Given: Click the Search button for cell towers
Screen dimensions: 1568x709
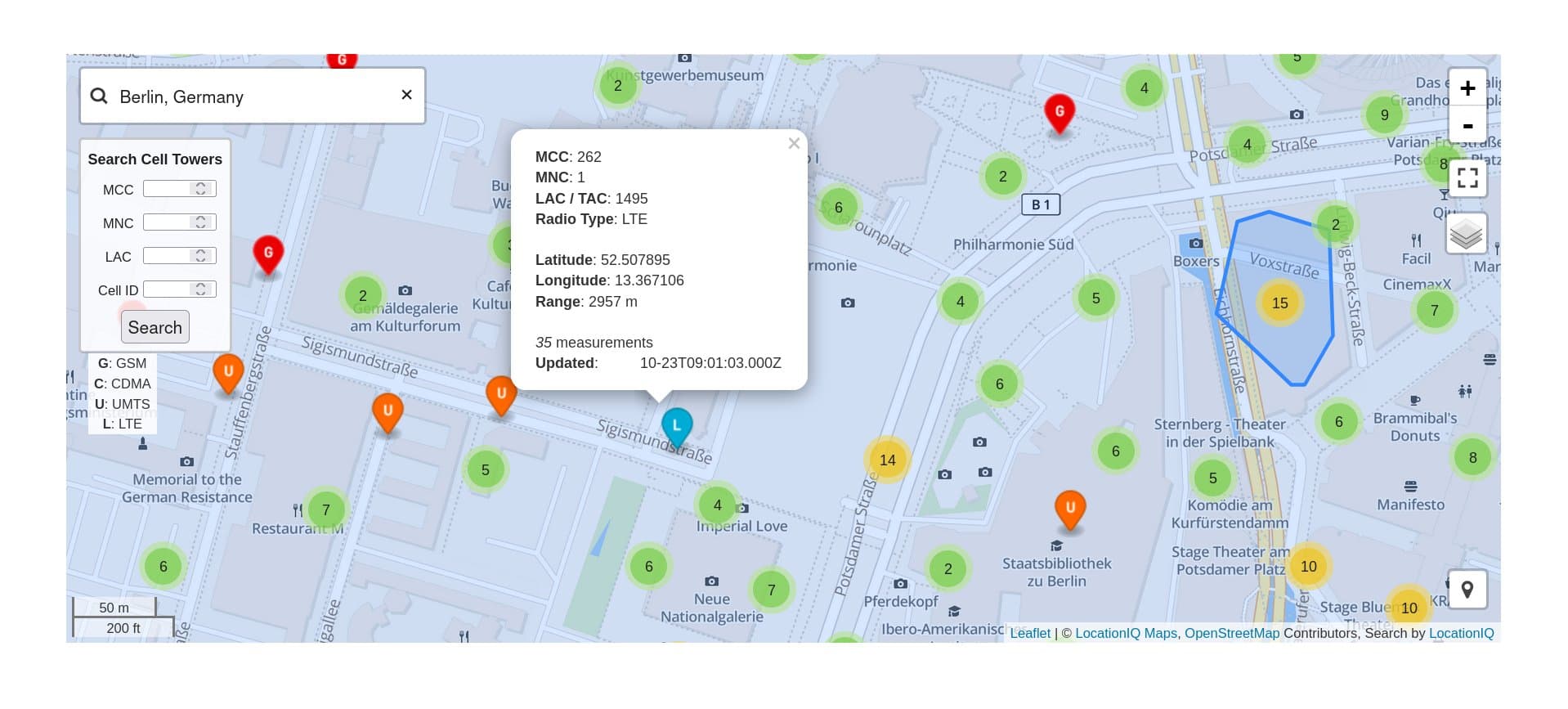Looking at the screenshot, I should click(155, 327).
